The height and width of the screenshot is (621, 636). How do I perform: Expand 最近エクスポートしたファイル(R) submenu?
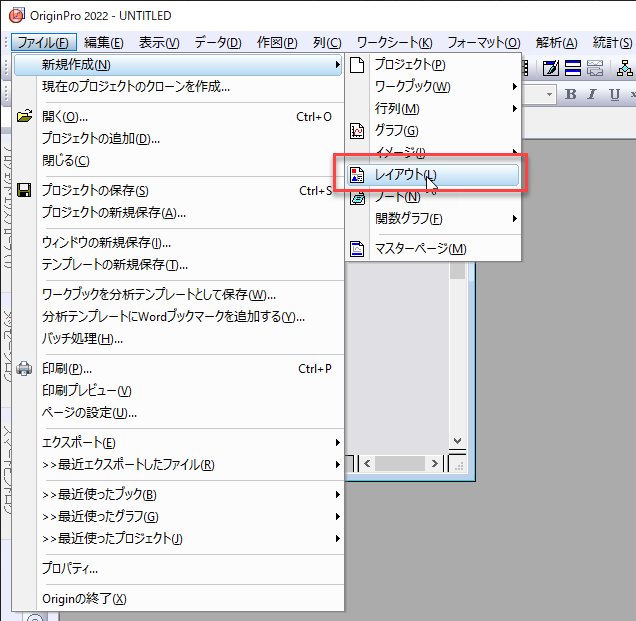178,464
